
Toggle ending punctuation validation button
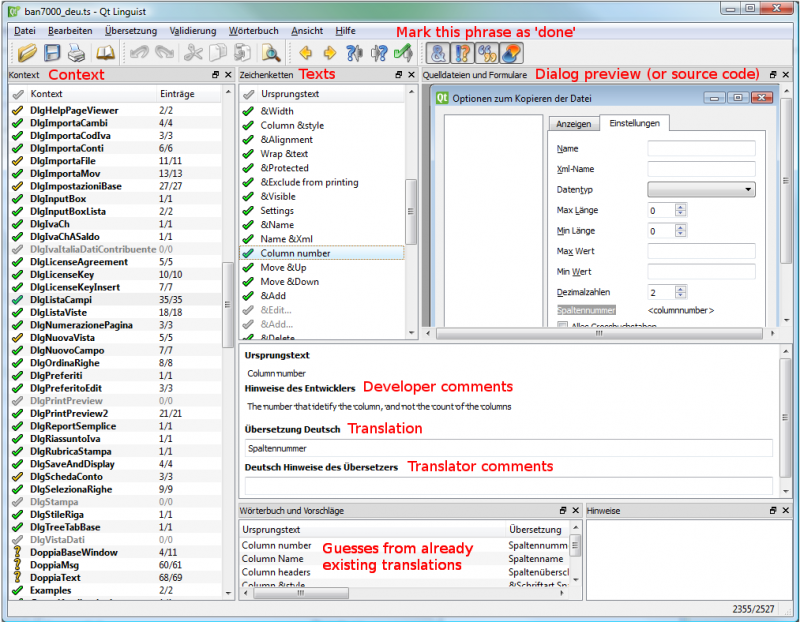tap(463, 53)
